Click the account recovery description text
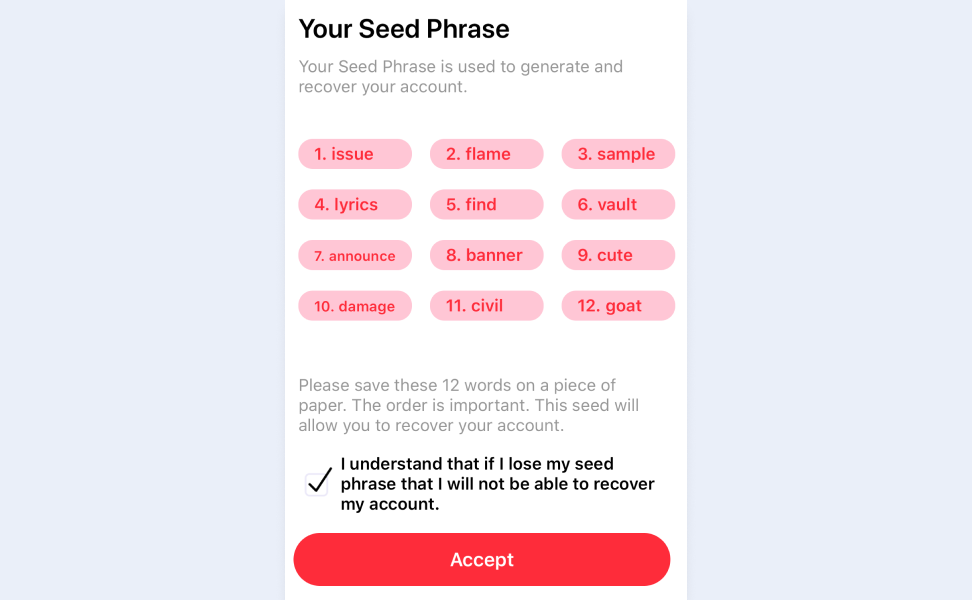Image resolution: width=972 pixels, height=600 pixels. pos(460,76)
